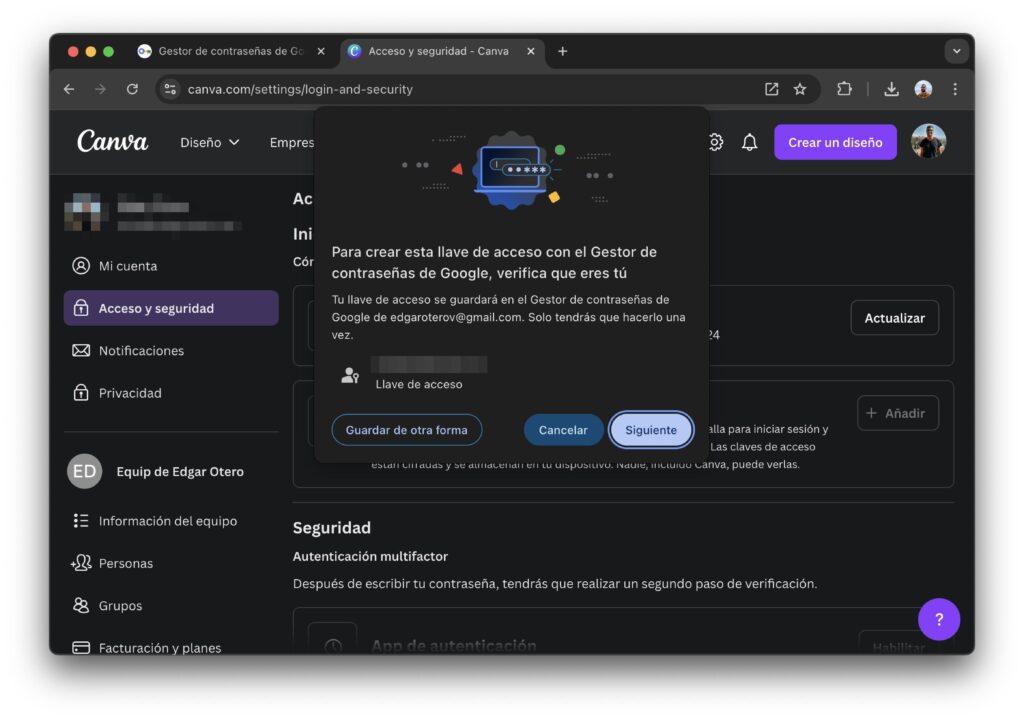Click the passkey user icon in dialog

tap(350, 375)
